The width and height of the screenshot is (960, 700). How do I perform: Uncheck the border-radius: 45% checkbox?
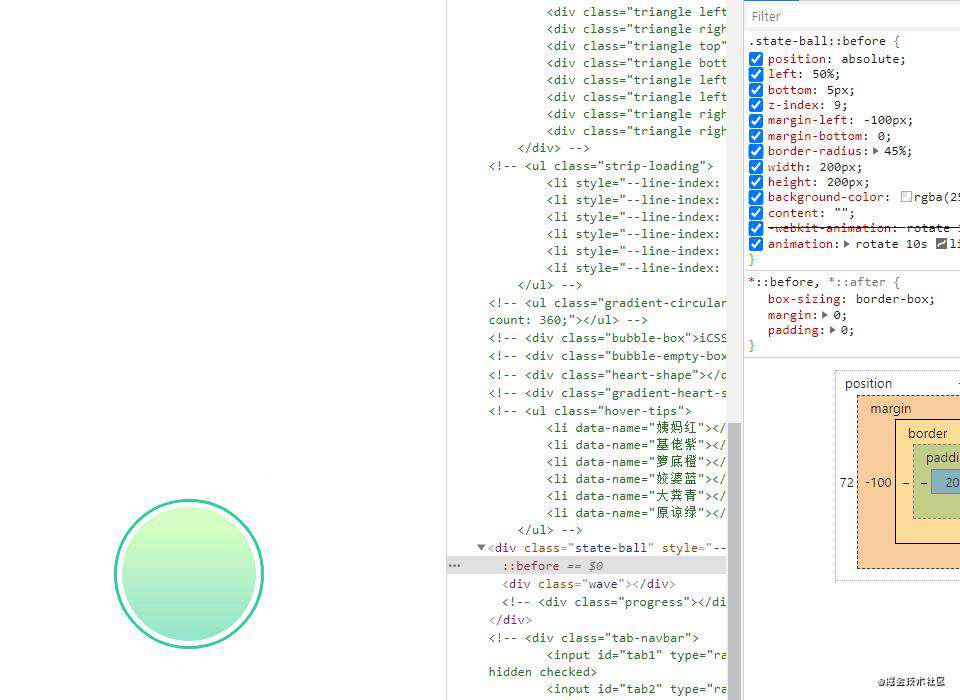point(756,151)
